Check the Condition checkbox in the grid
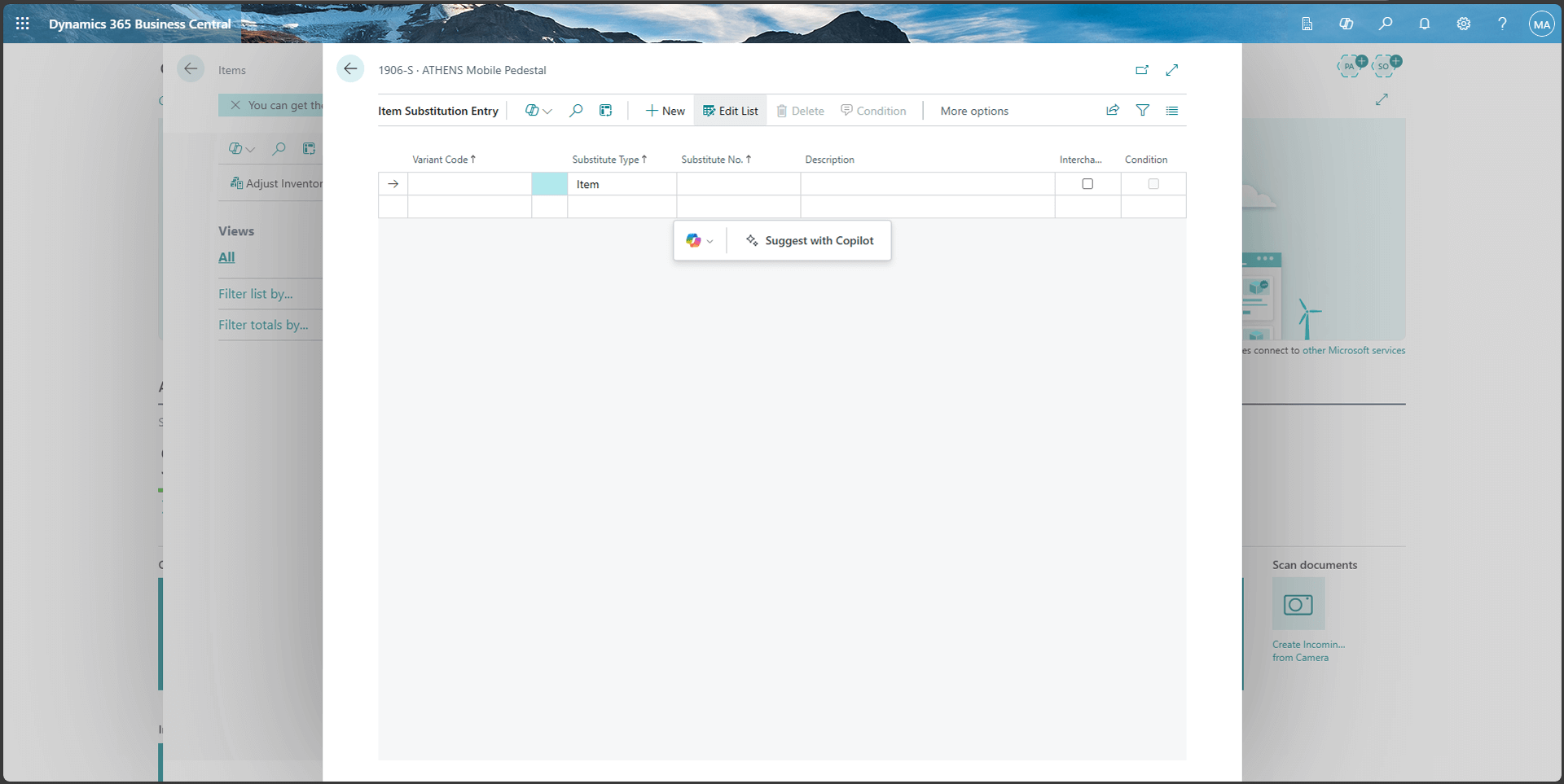Viewport: 1564px width, 784px height. point(1153,184)
